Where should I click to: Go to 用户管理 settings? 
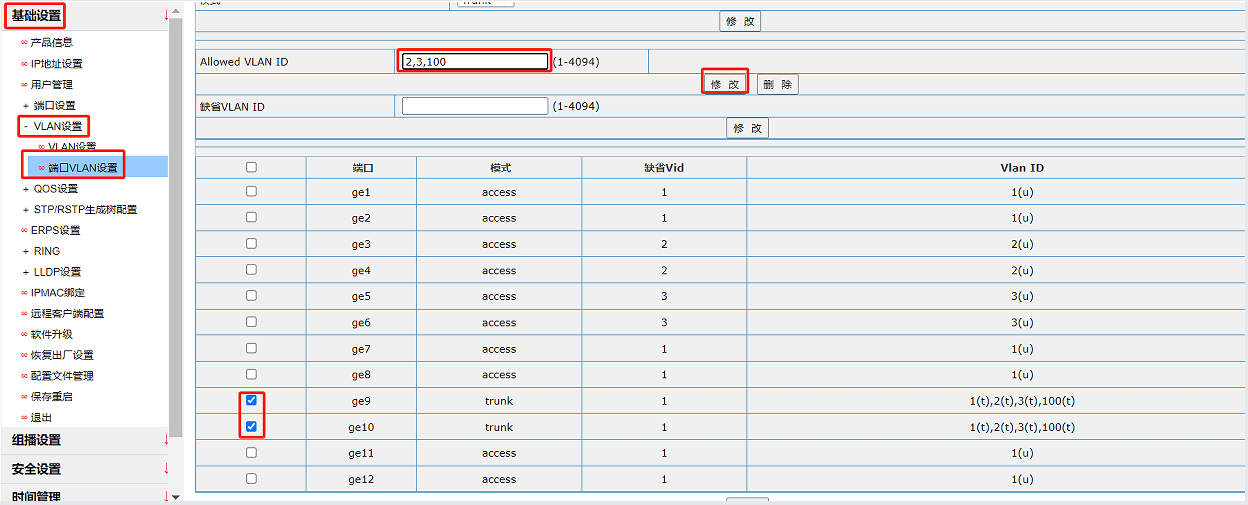point(51,85)
